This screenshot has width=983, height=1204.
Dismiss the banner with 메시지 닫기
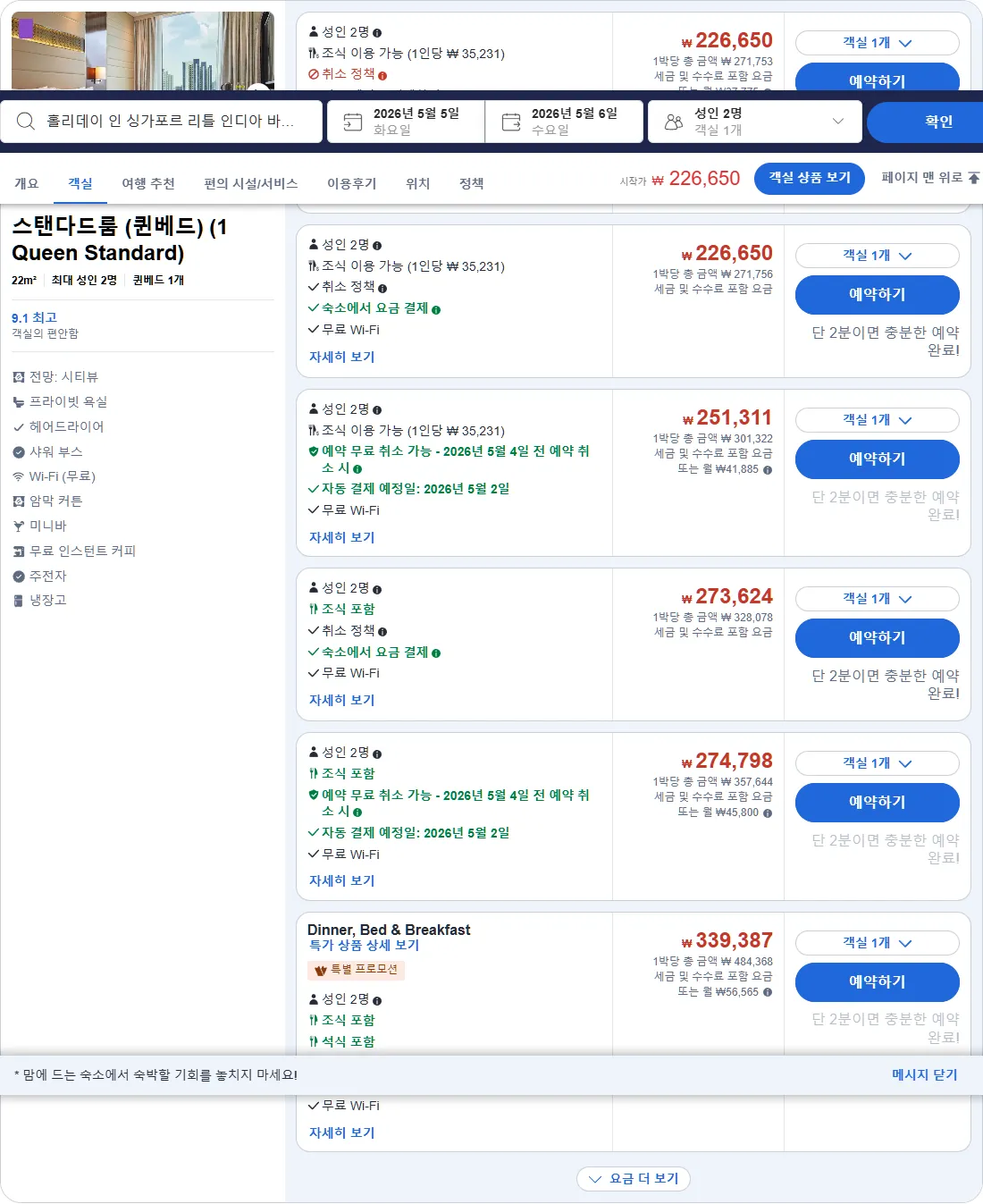pyautogui.click(x=925, y=1074)
